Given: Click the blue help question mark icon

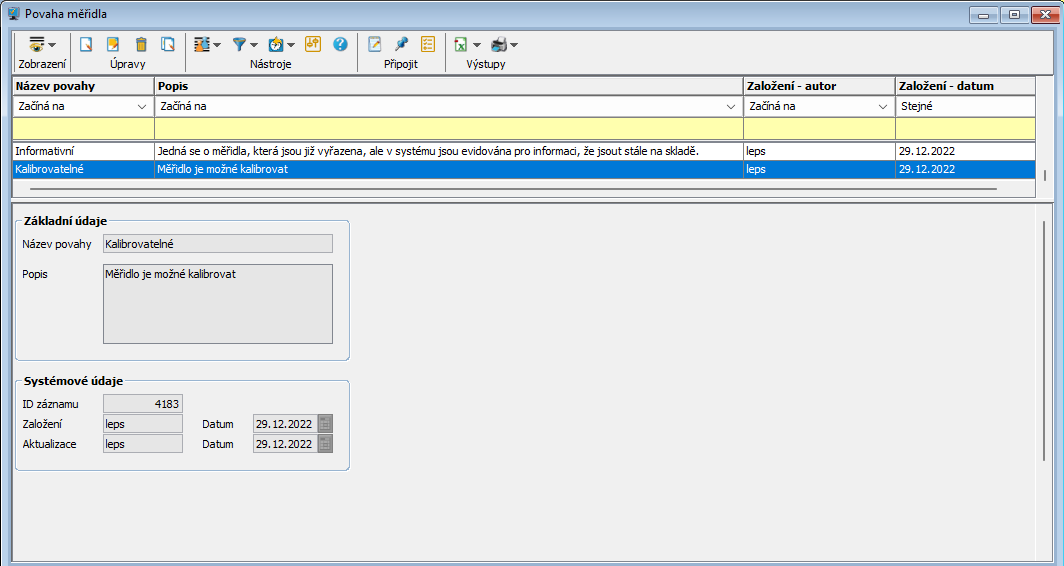Looking at the screenshot, I should pos(340,45).
